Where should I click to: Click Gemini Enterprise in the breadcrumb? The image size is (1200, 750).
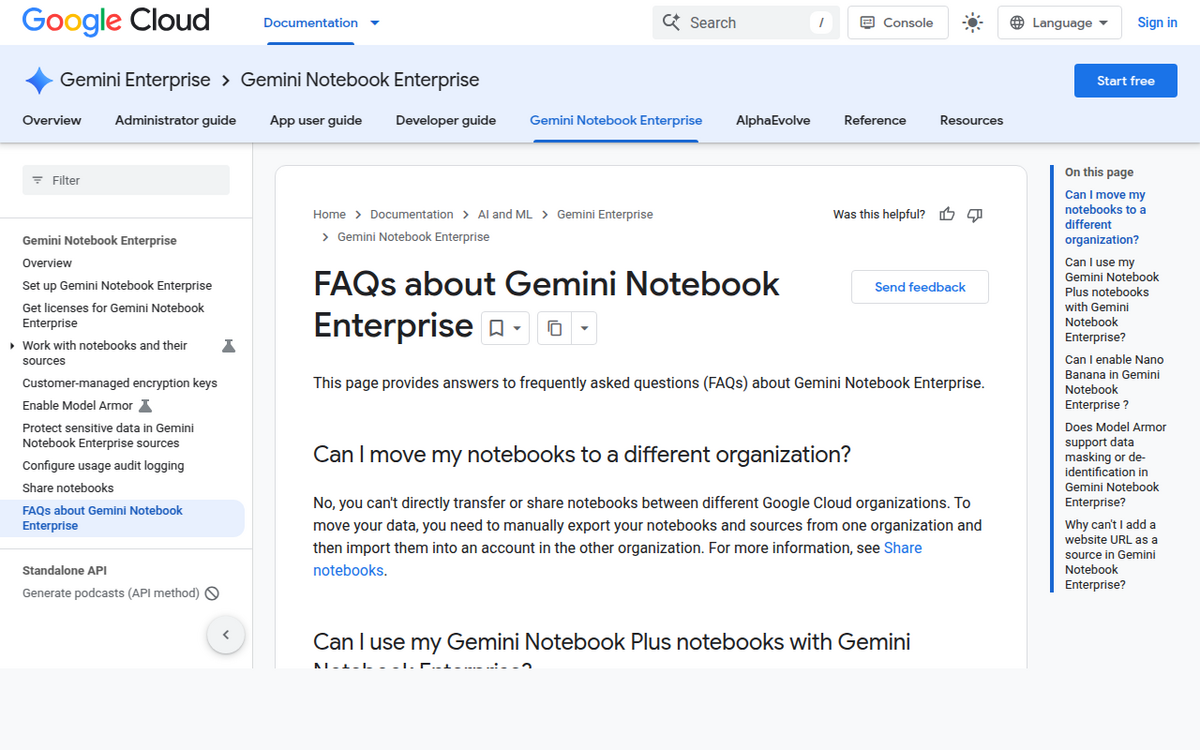tap(605, 215)
